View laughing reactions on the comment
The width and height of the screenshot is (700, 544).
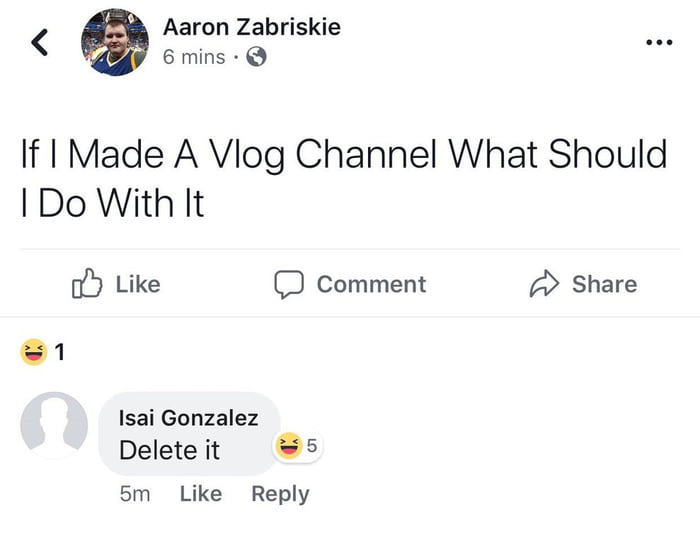[298, 447]
